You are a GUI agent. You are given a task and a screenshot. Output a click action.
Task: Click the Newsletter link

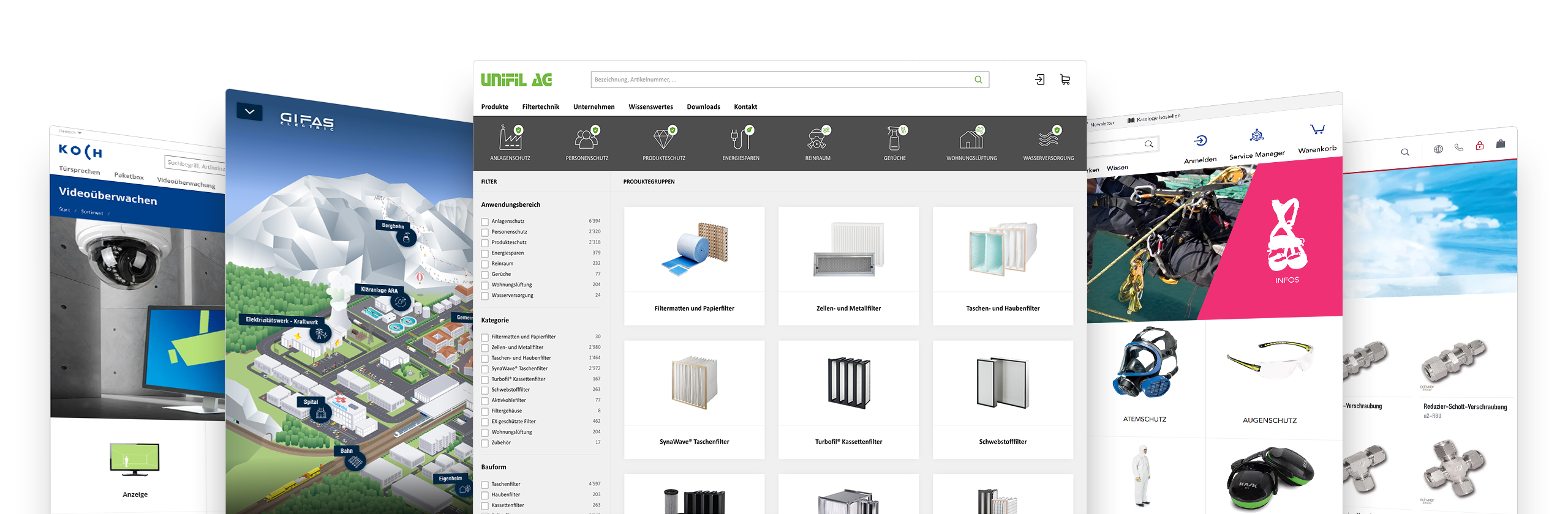coord(1102,124)
